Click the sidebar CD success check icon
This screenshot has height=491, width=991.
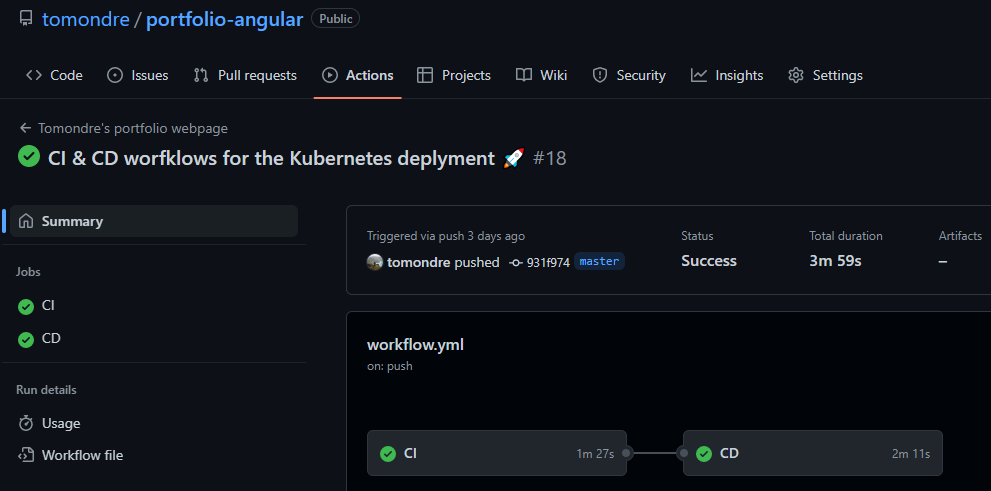tap(26, 339)
